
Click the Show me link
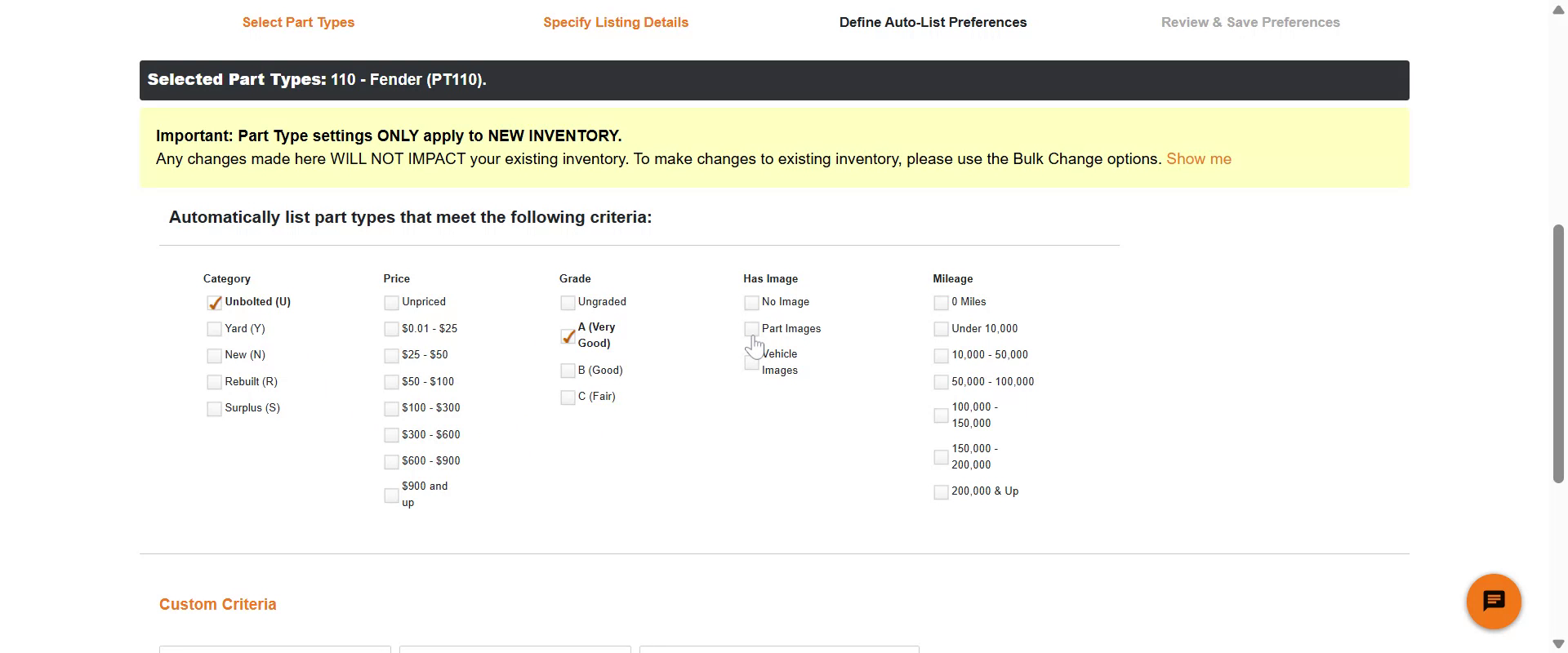1198,158
